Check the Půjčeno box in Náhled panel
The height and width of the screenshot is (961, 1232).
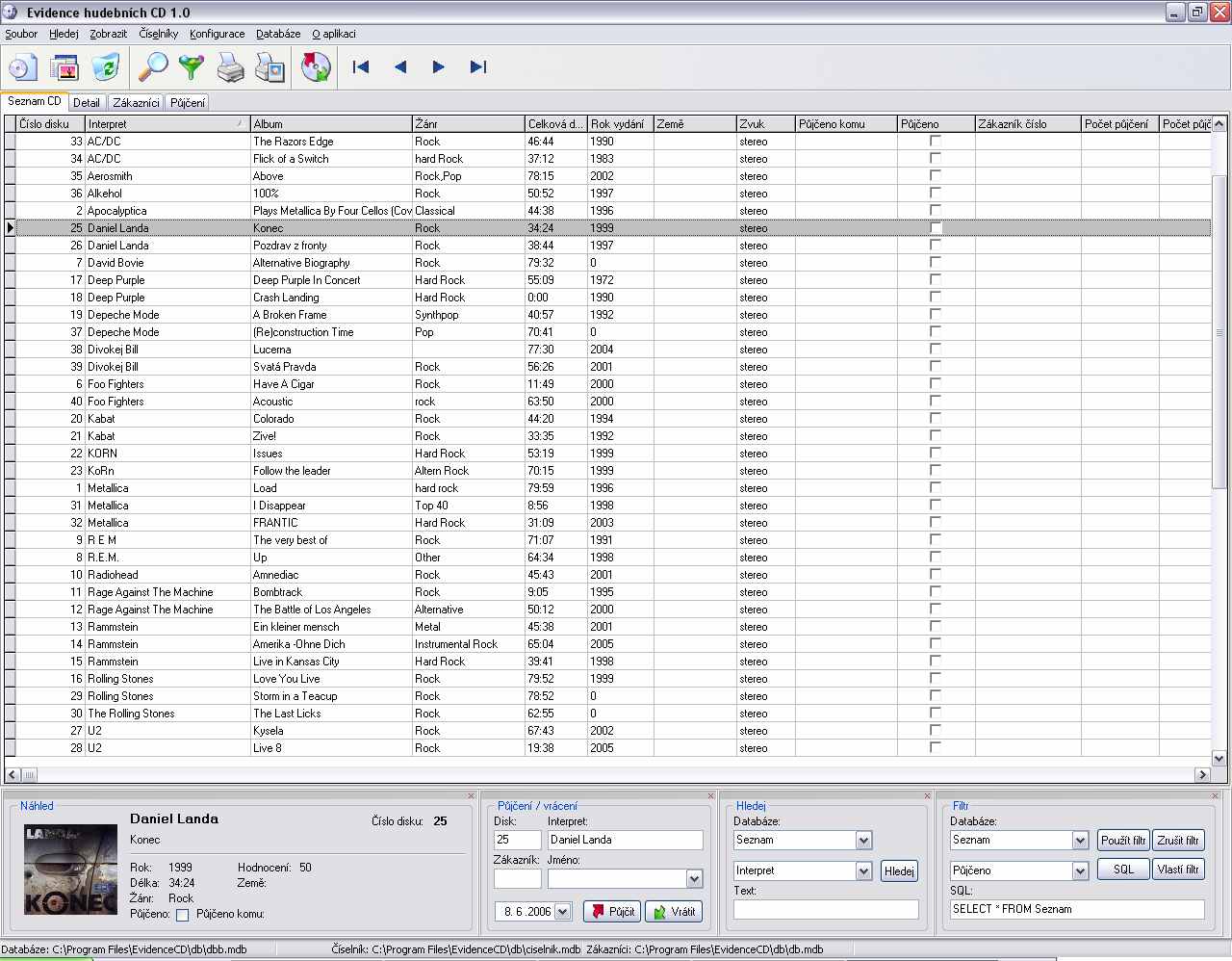(182, 915)
